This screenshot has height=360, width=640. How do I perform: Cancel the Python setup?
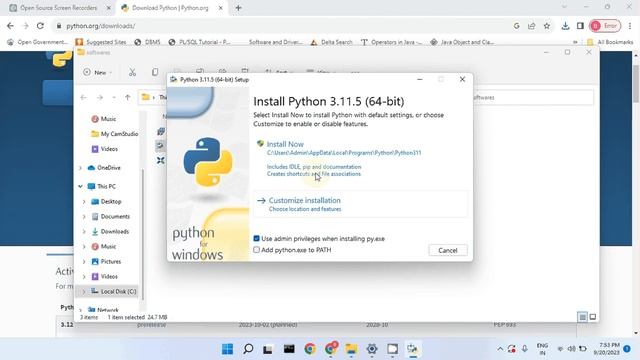tap(448, 250)
